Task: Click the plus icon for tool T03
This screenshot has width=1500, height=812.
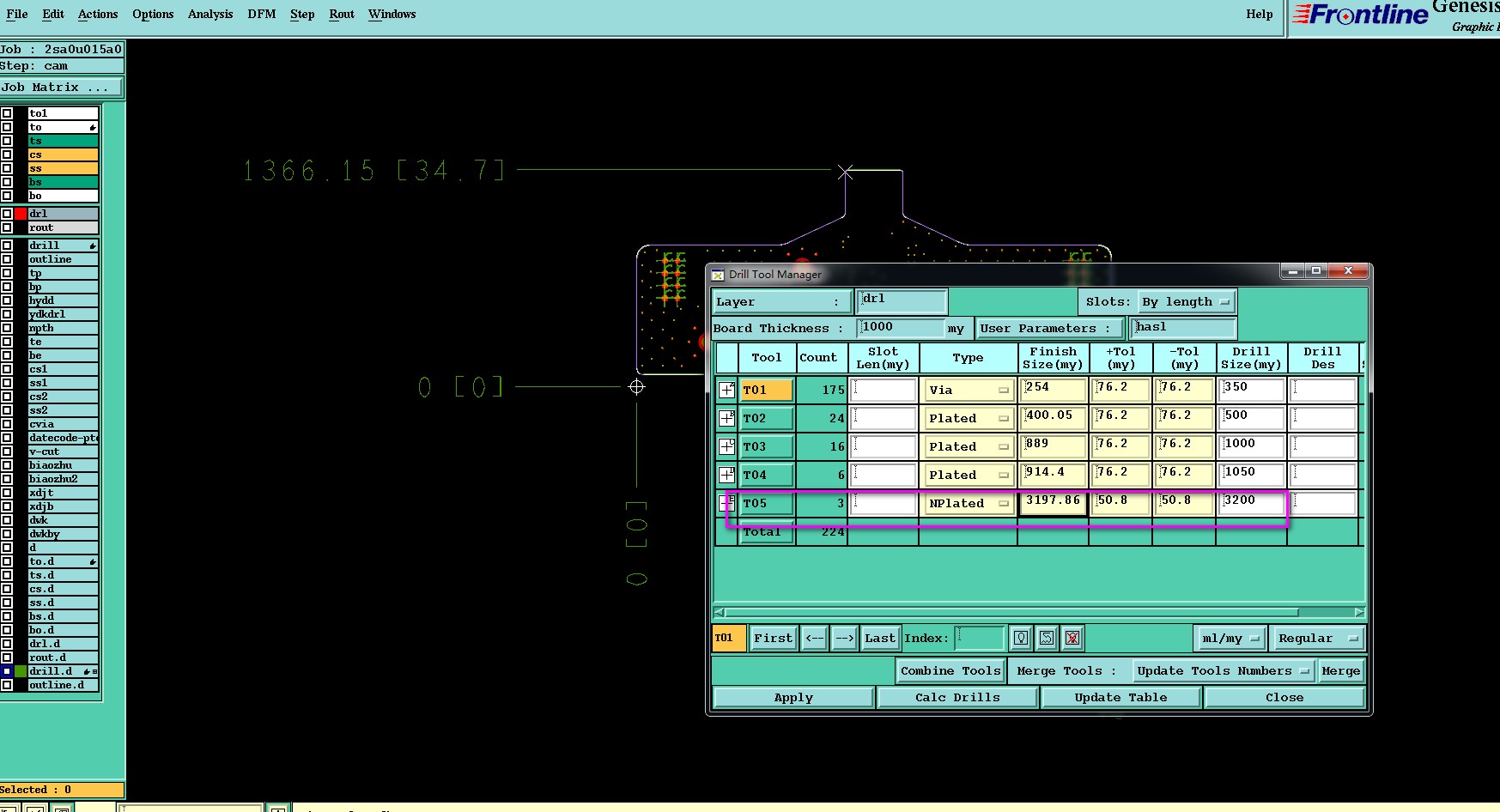Action: tap(726, 446)
